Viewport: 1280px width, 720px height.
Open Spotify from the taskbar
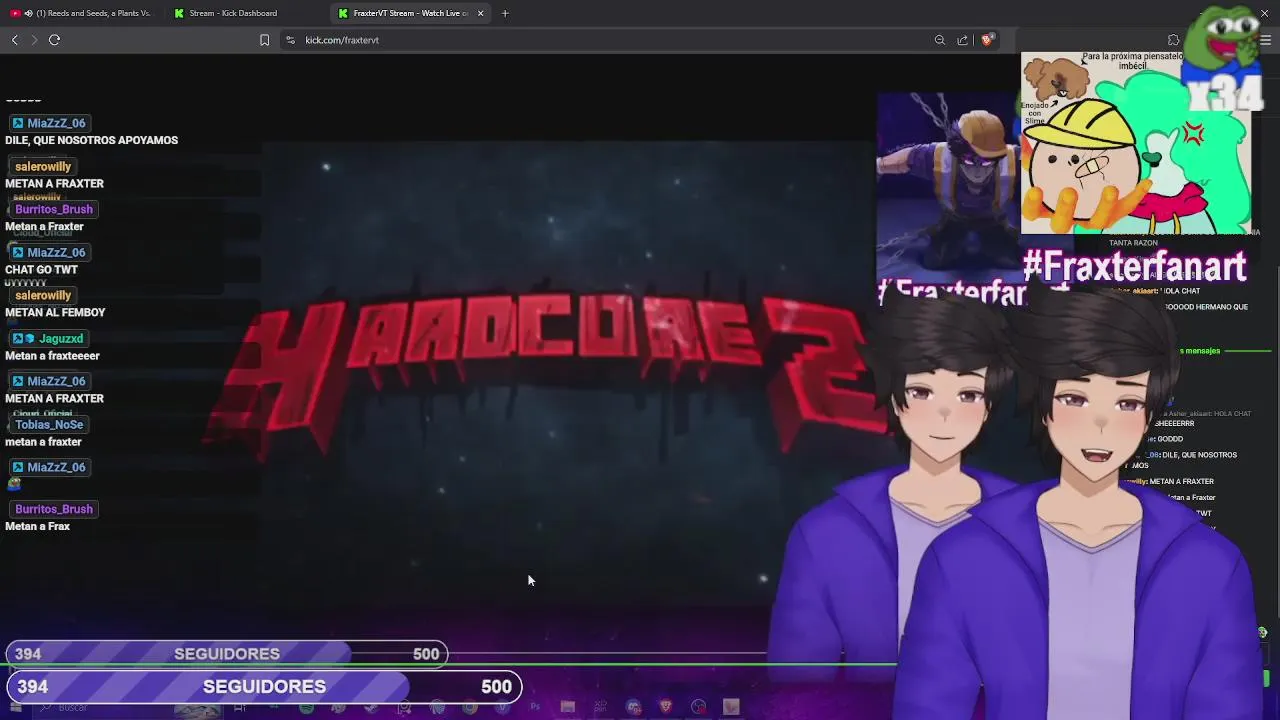point(307,707)
